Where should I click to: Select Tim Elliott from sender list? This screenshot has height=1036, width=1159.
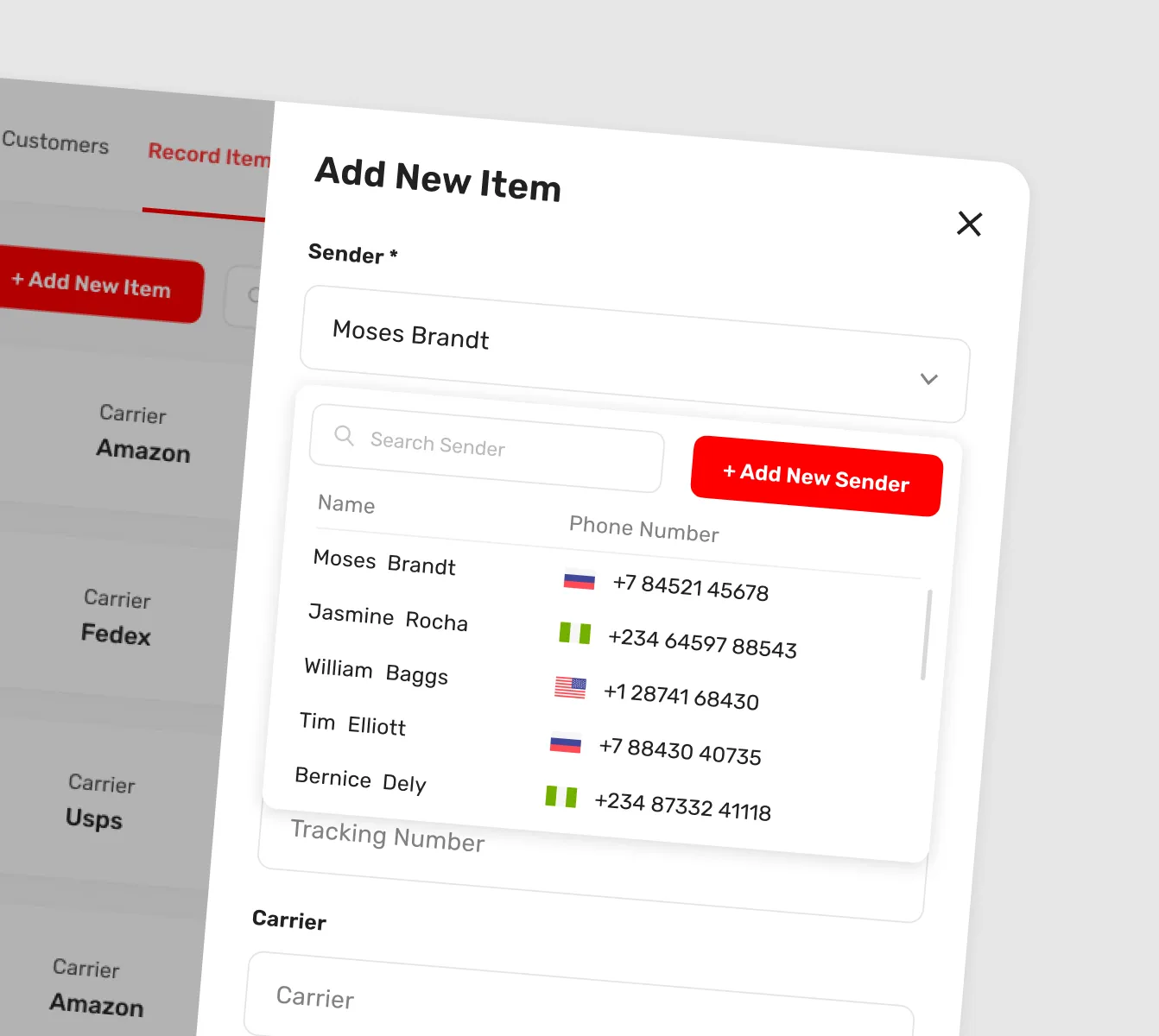click(352, 723)
